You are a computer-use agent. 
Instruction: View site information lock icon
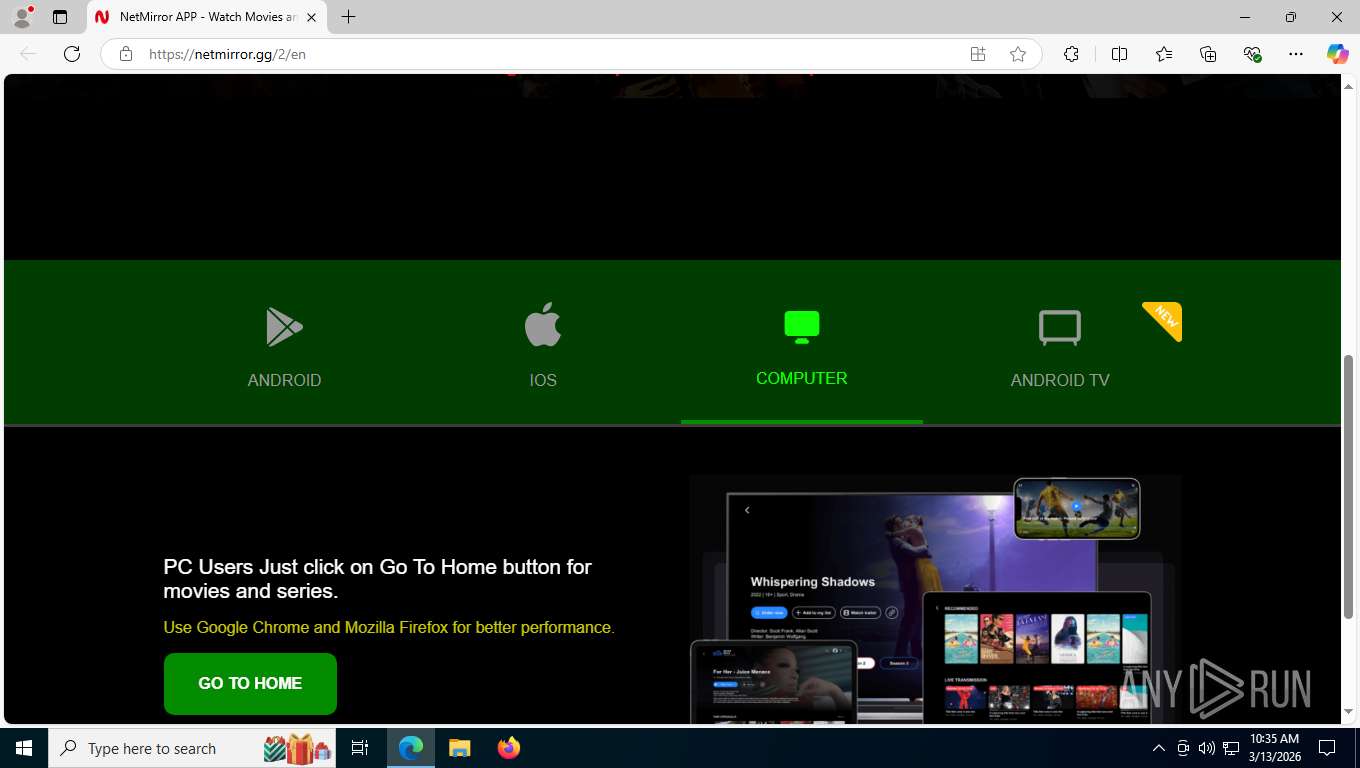[126, 54]
